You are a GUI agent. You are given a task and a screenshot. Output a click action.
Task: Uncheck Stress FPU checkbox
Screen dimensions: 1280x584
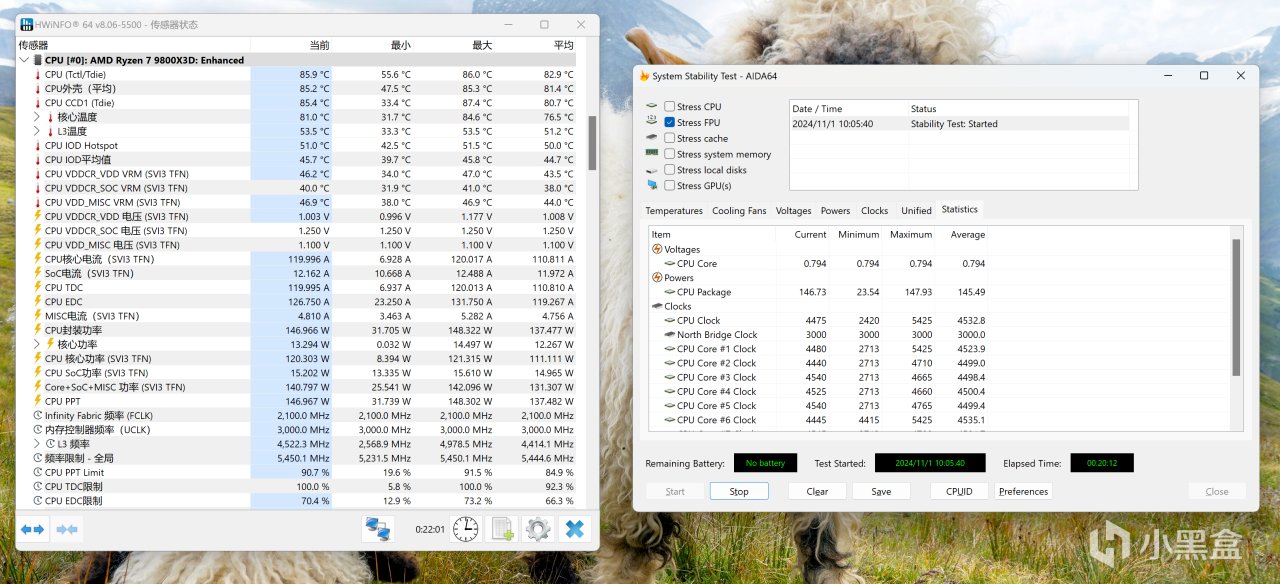[669, 122]
